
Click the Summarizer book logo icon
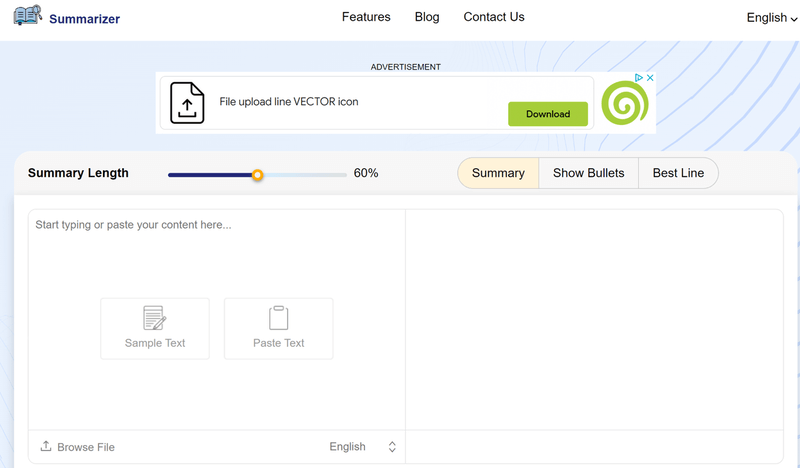tap(27, 15)
